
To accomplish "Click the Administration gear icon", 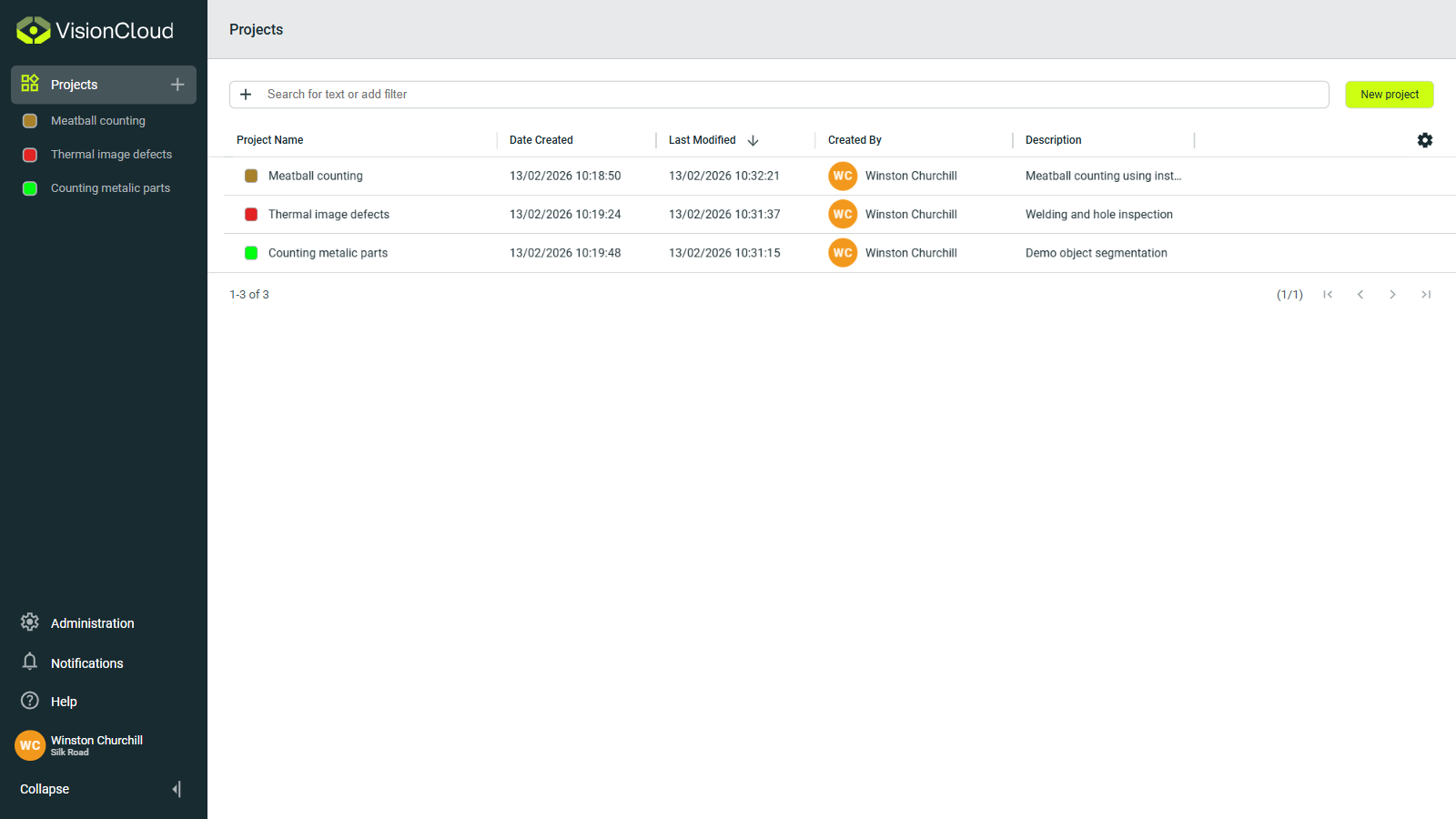I will (x=30, y=622).
